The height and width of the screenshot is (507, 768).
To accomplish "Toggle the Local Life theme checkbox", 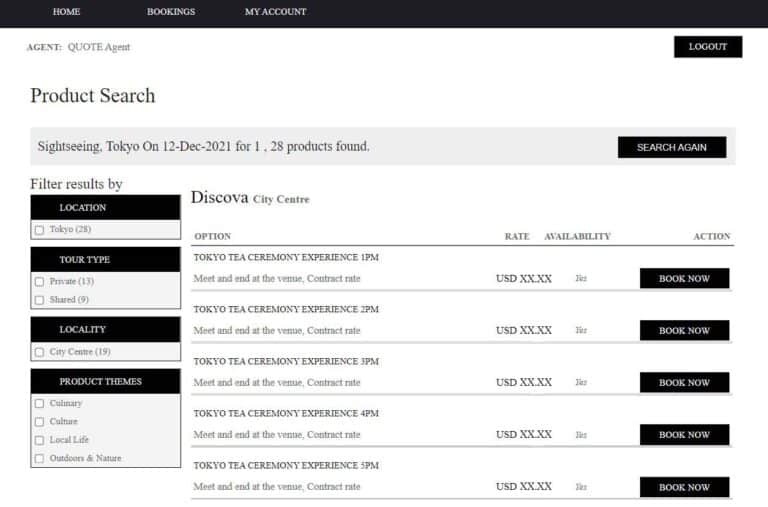I will click(40, 440).
